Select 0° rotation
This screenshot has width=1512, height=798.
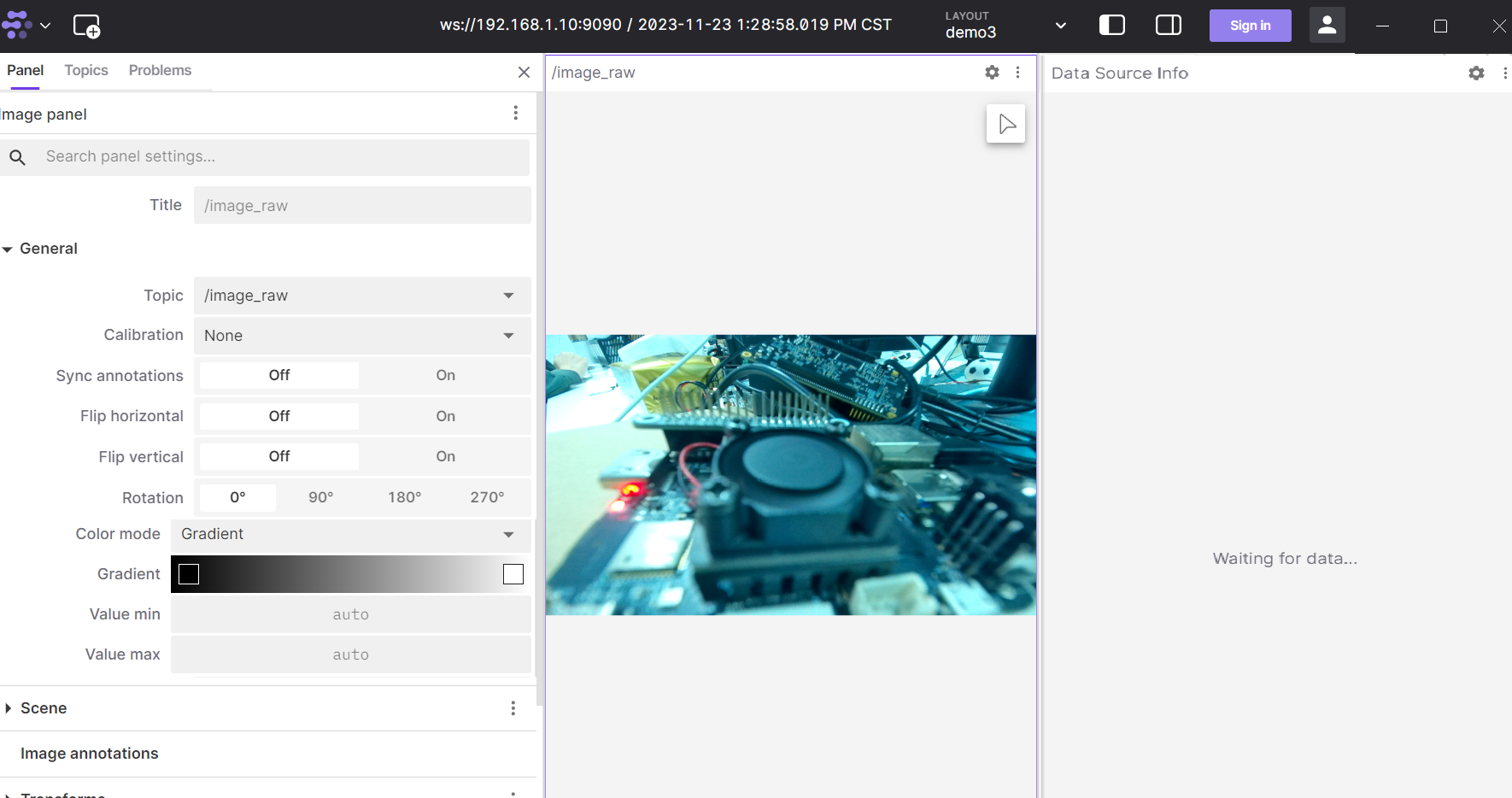coord(237,497)
